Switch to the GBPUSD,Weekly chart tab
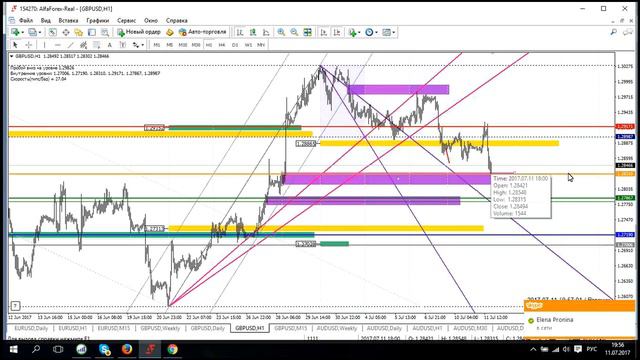This screenshot has width=640, height=360. click(x=160, y=328)
